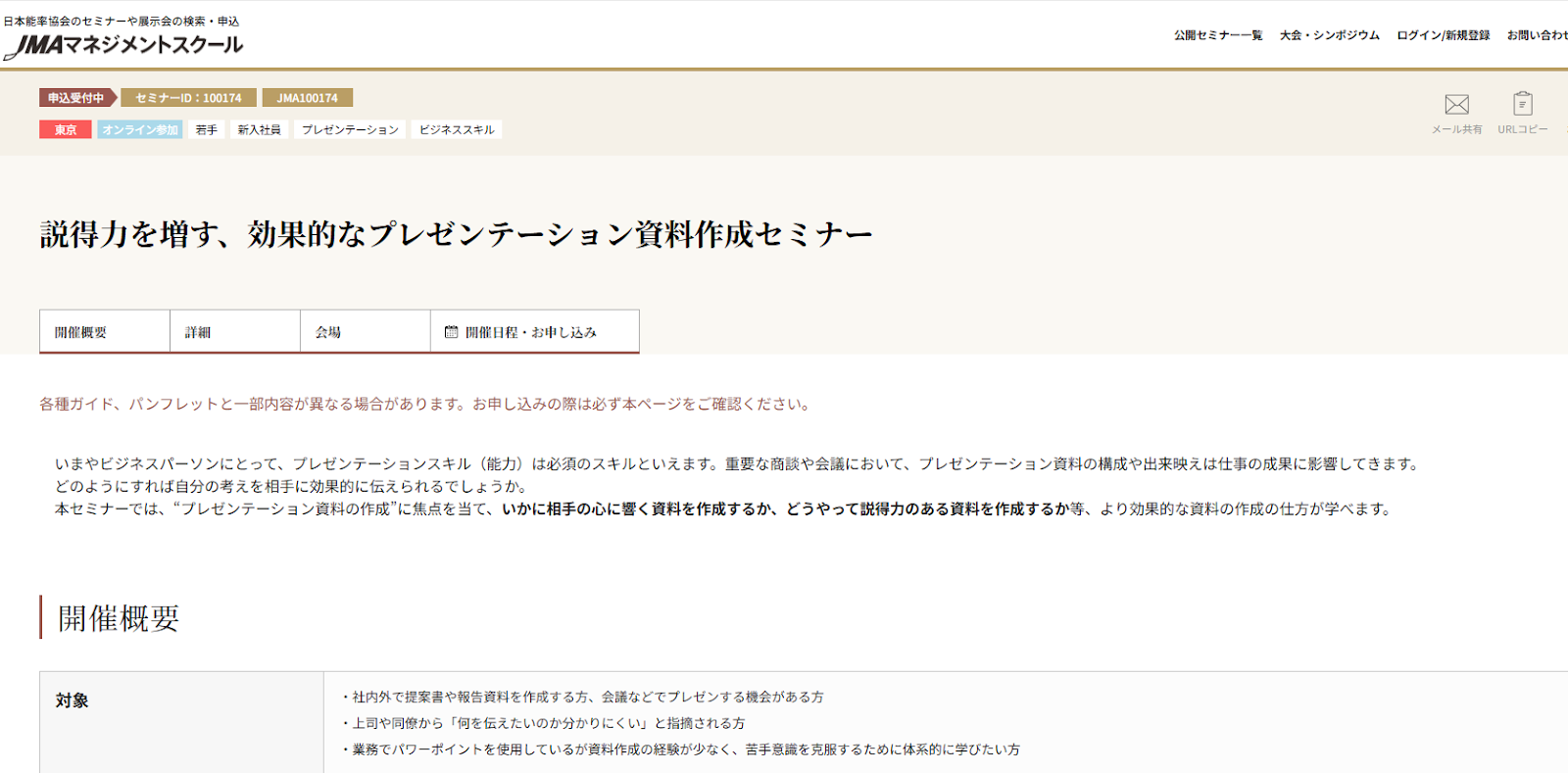Image resolution: width=1568 pixels, height=773 pixels.
Task: Go to ログイン/新規登録
Action: 1443,35
